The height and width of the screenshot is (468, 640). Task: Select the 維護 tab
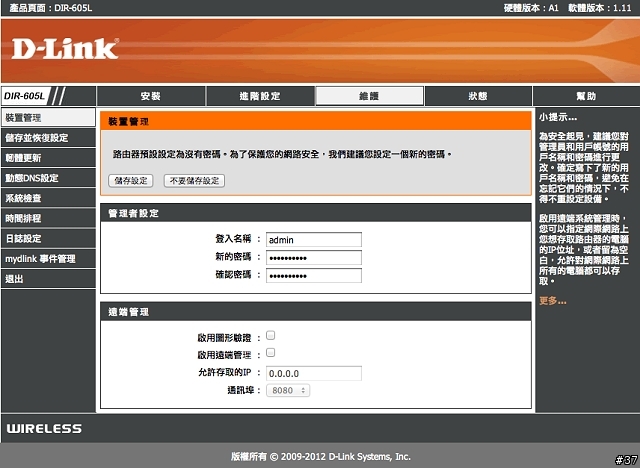tap(369, 96)
